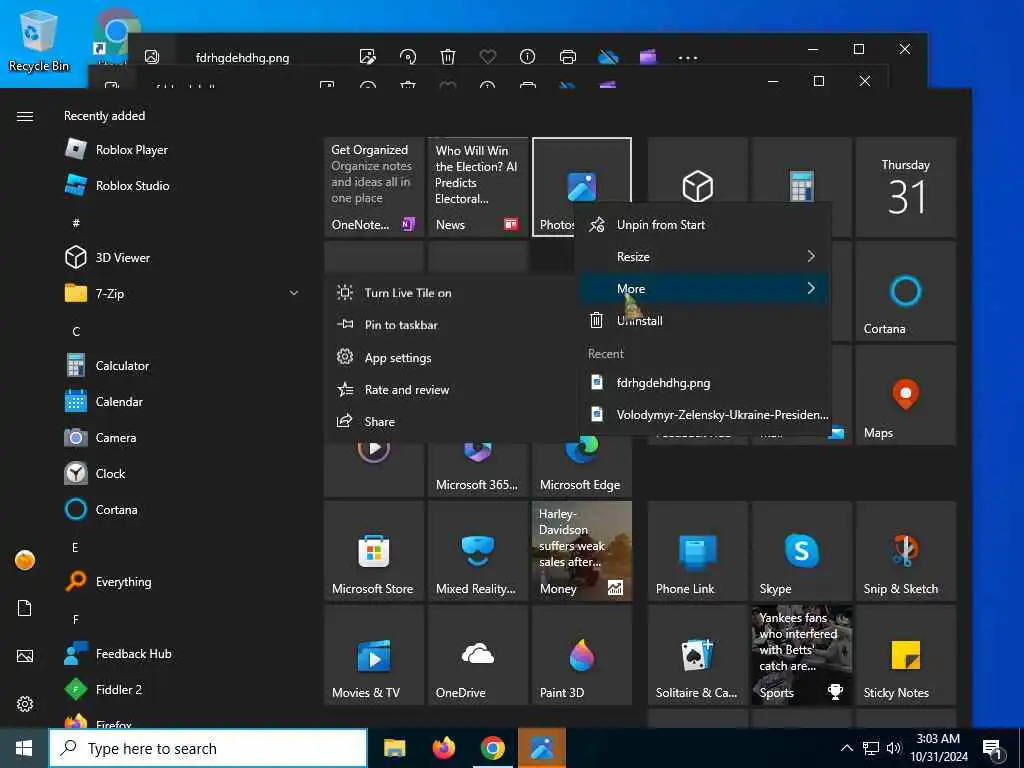Open the Microsoft Edge tile

[x=582, y=469]
